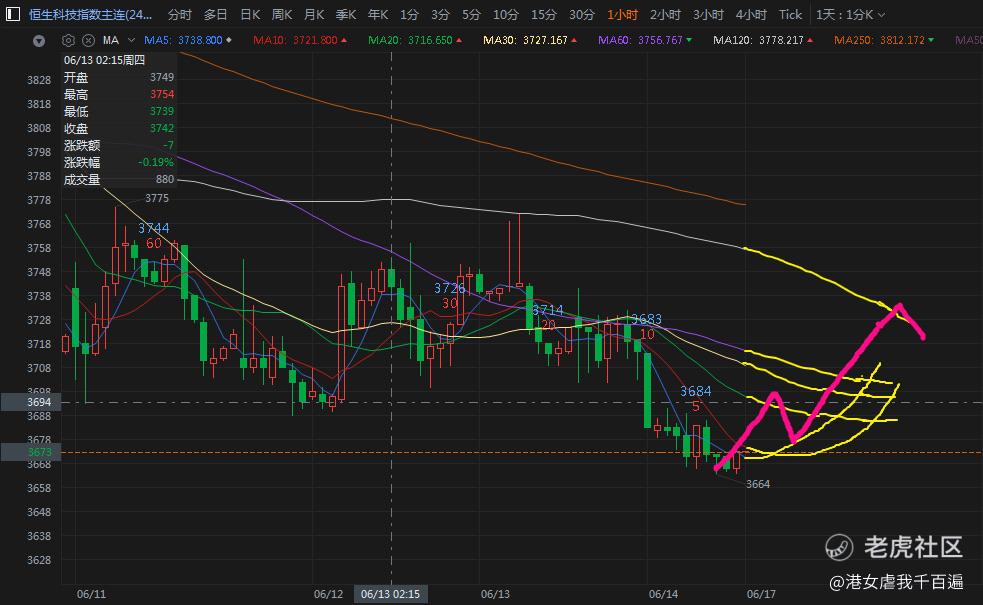Screen dimensions: 983x605
Task: Expand the MA indicator type dropdown
Action: tap(131, 40)
